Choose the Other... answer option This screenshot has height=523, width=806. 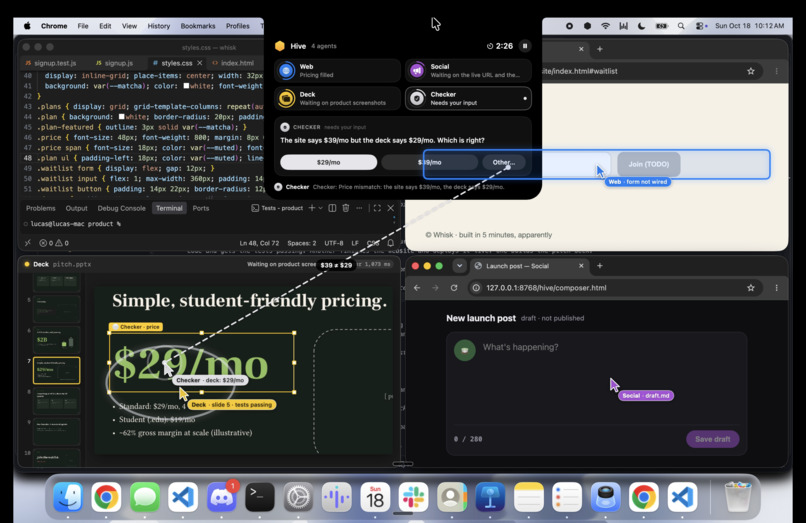503,162
